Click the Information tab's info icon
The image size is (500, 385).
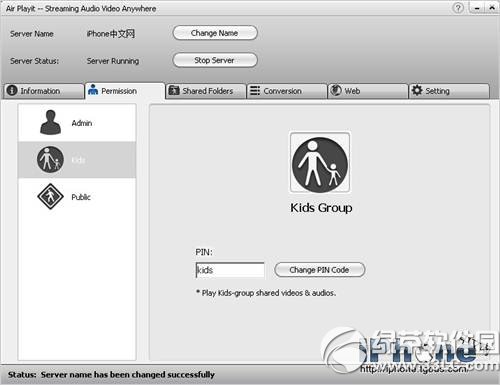12,91
